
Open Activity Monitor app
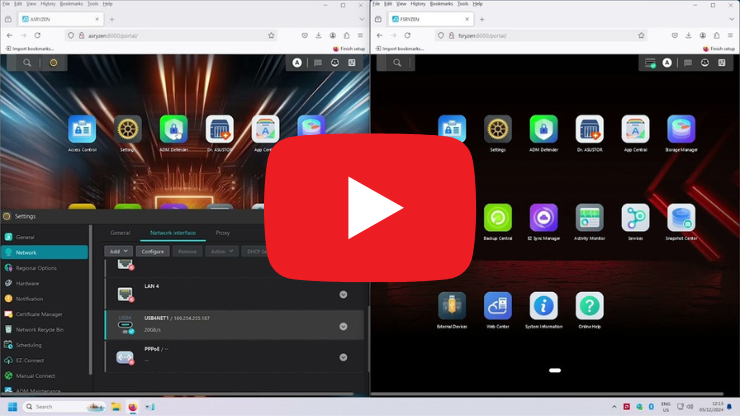point(589,218)
